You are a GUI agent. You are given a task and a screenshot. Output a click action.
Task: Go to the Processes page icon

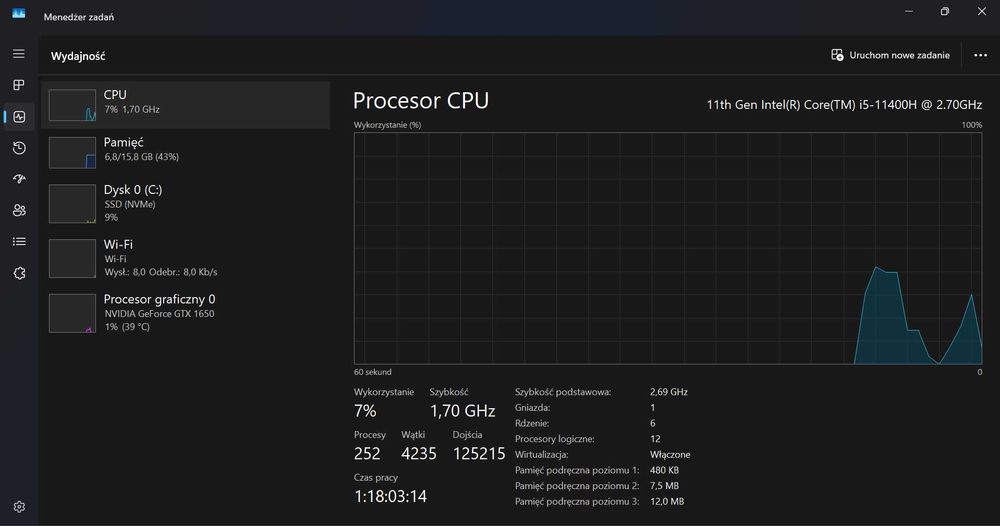coord(19,85)
